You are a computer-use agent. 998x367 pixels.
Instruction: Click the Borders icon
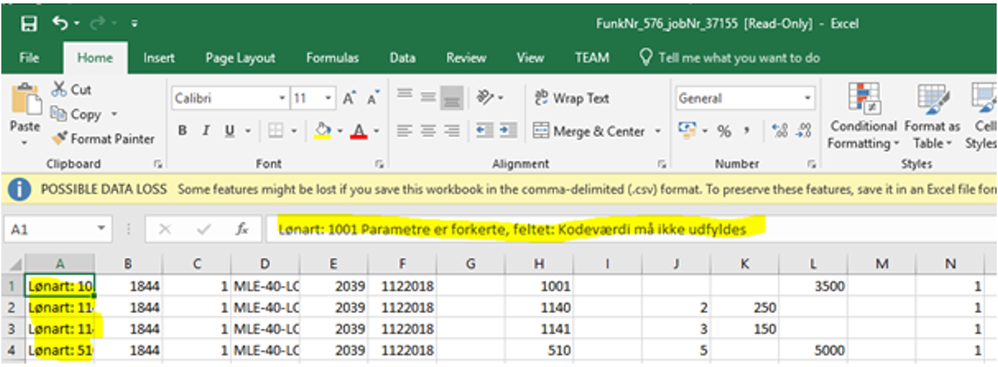pos(276,131)
